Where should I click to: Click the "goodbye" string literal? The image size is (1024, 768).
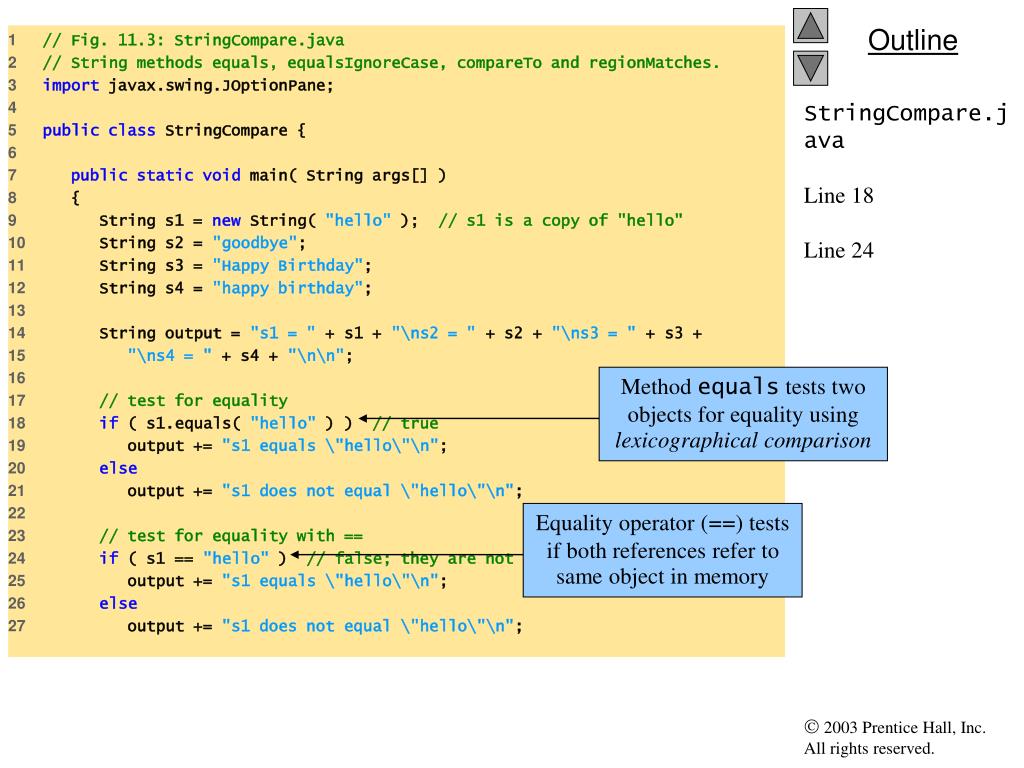tap(254, 244)
